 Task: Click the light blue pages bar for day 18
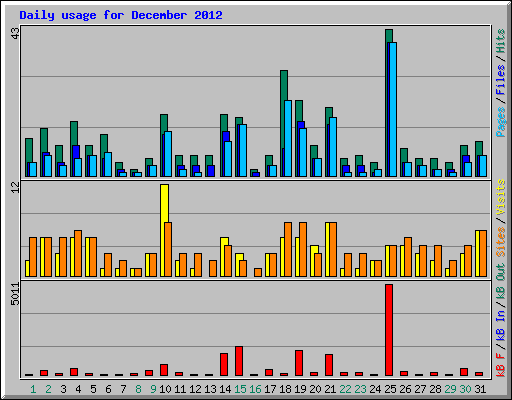[288, 138]
